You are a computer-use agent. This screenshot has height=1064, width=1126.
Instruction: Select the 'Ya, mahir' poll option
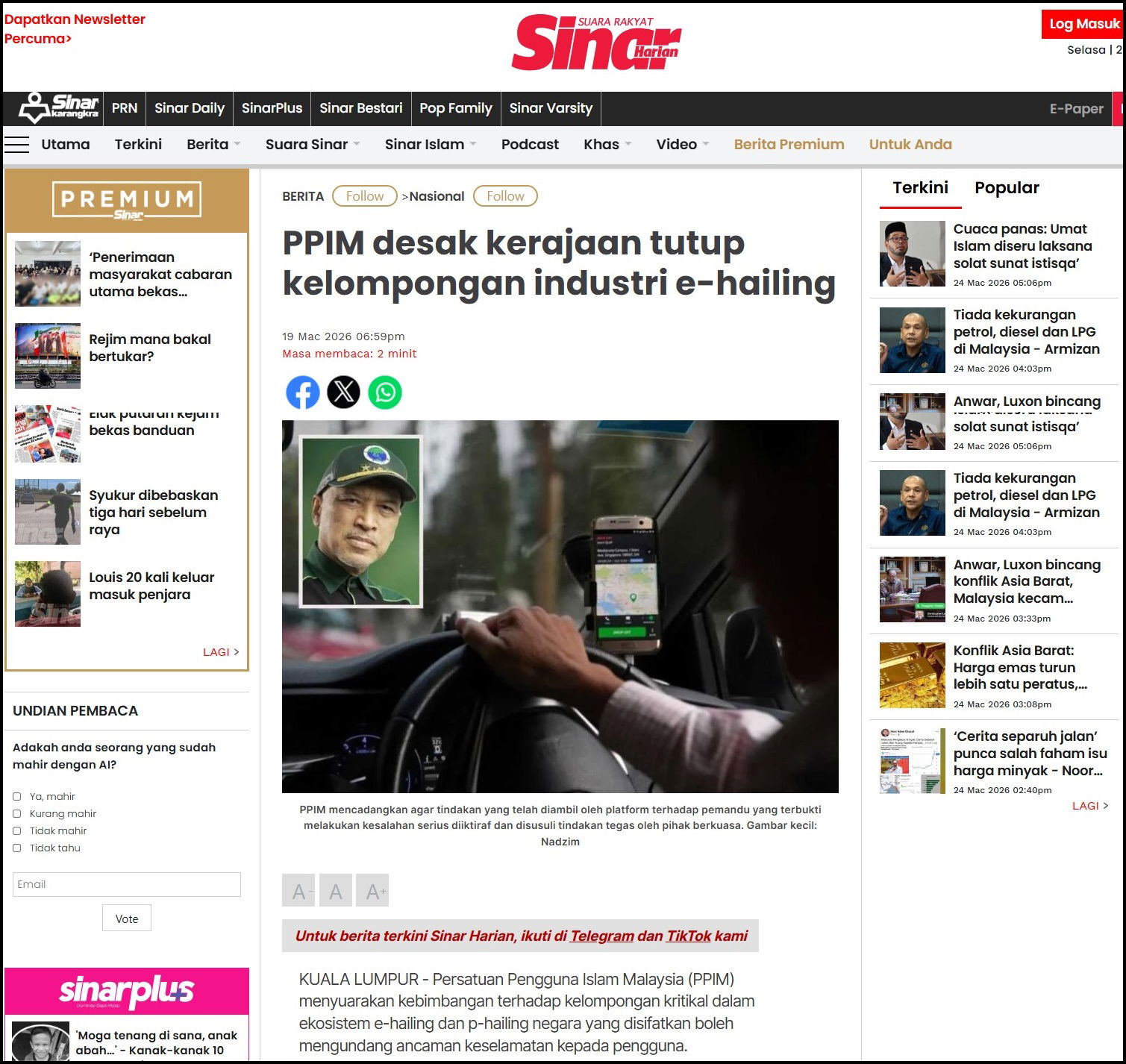pyautogui.click(x=17, y=797)
